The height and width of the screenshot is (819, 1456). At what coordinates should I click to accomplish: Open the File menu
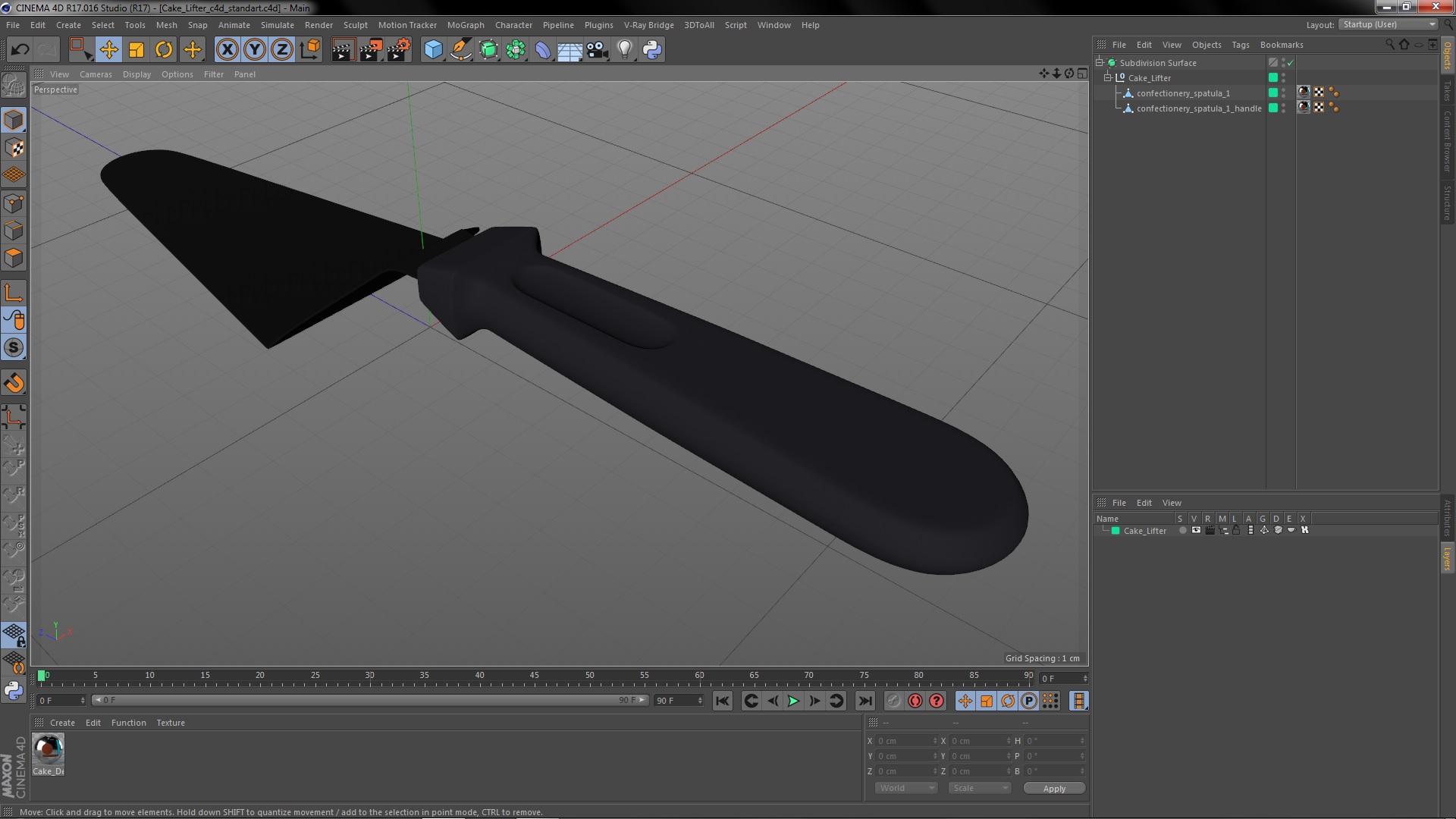pos(13,25)
